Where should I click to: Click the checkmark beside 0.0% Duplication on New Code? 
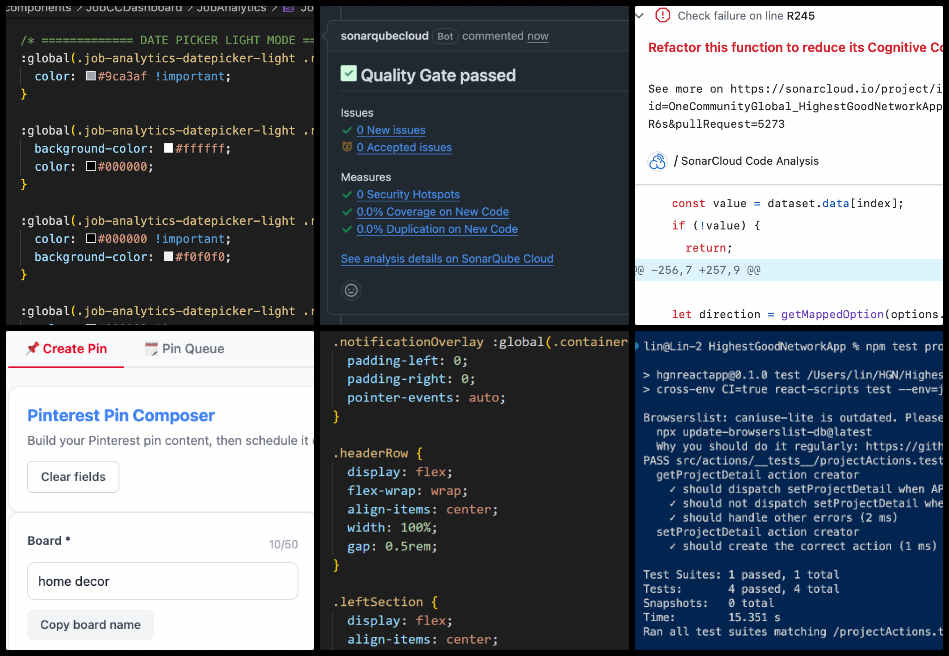347,229
